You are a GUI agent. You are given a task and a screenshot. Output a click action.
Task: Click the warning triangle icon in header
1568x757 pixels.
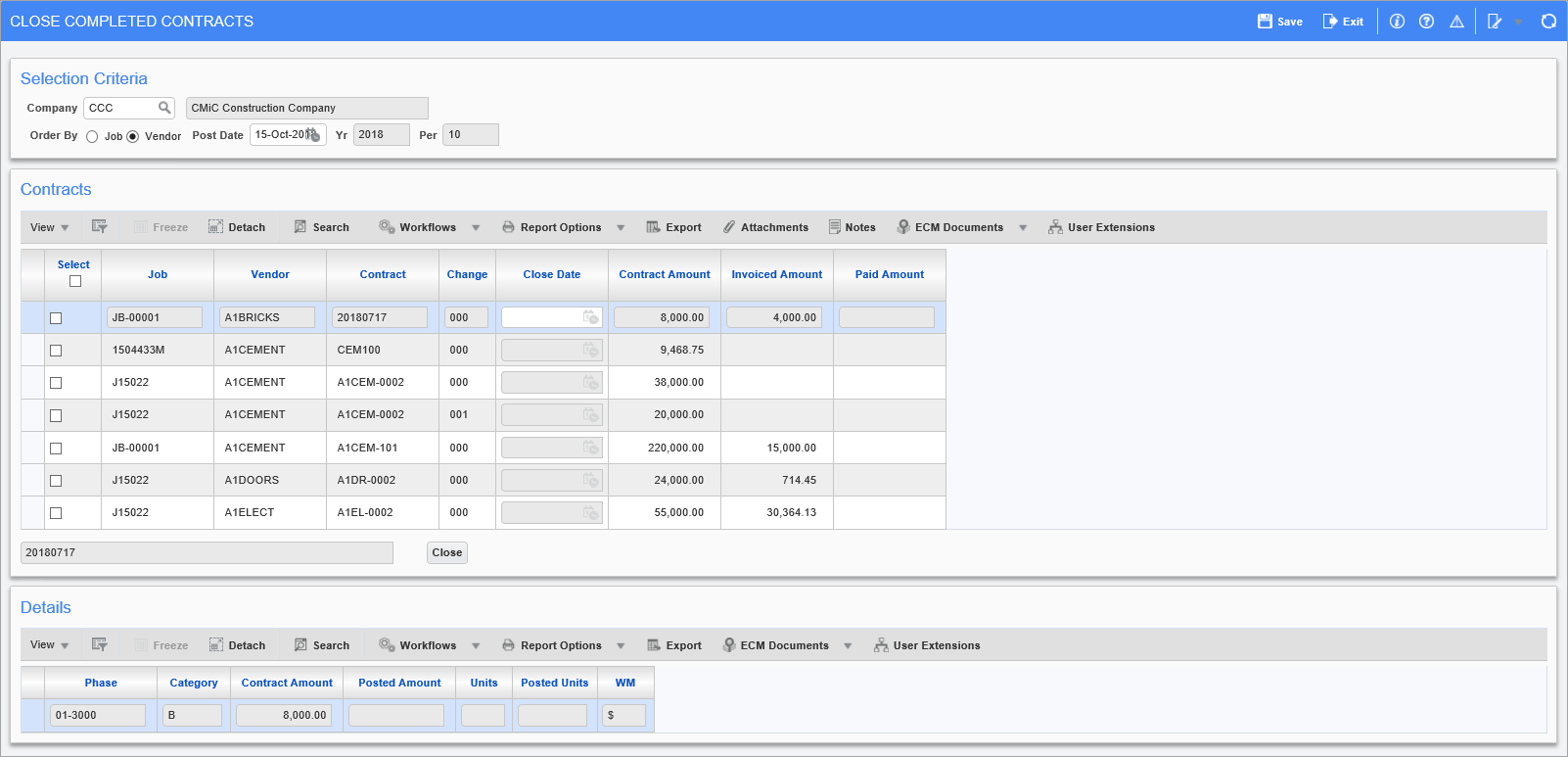1456,22
